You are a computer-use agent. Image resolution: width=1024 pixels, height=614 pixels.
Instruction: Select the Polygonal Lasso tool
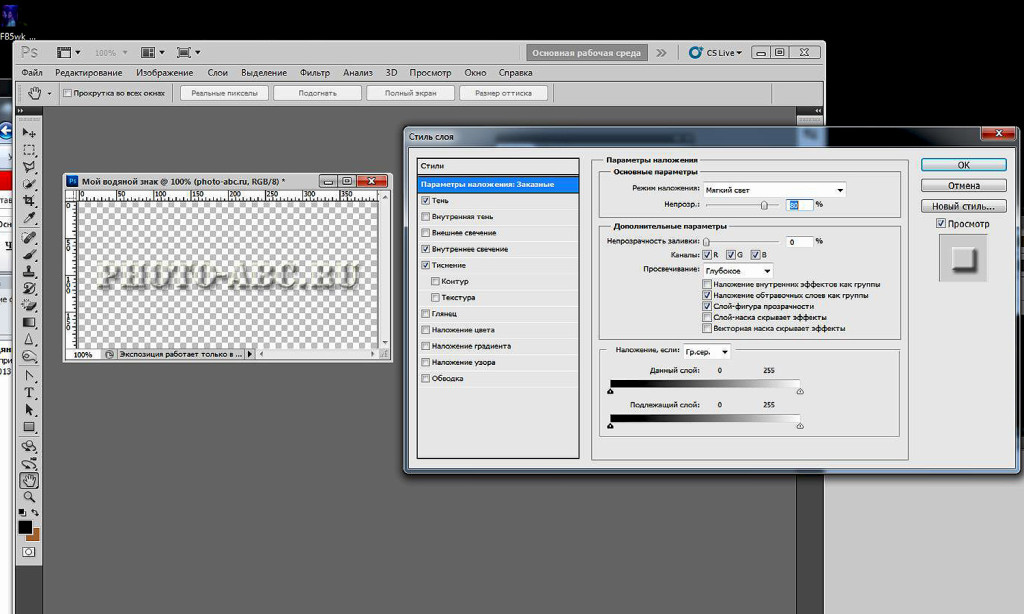tap(29, 167)
